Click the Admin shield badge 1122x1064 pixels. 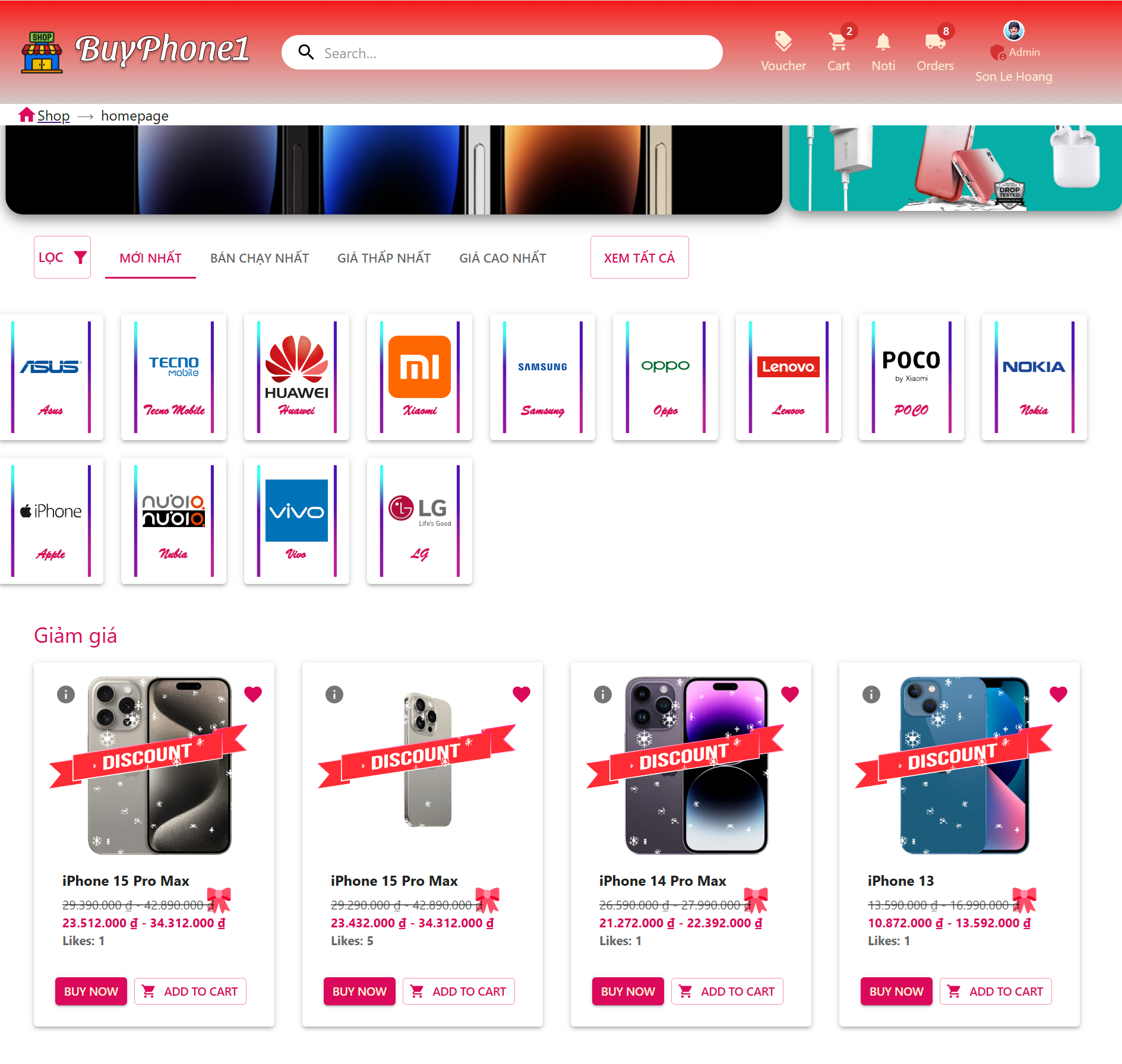click(998, 52)
